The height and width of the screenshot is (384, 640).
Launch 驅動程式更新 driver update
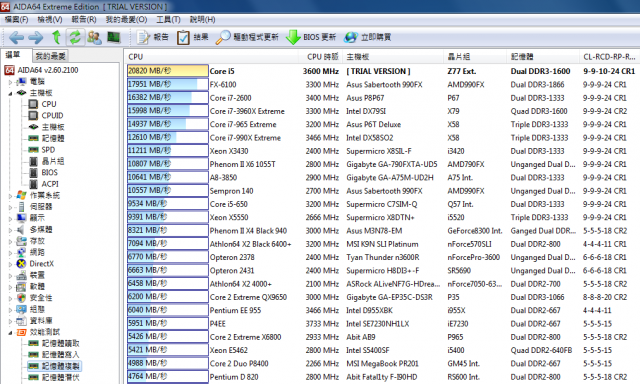point(247,38)
